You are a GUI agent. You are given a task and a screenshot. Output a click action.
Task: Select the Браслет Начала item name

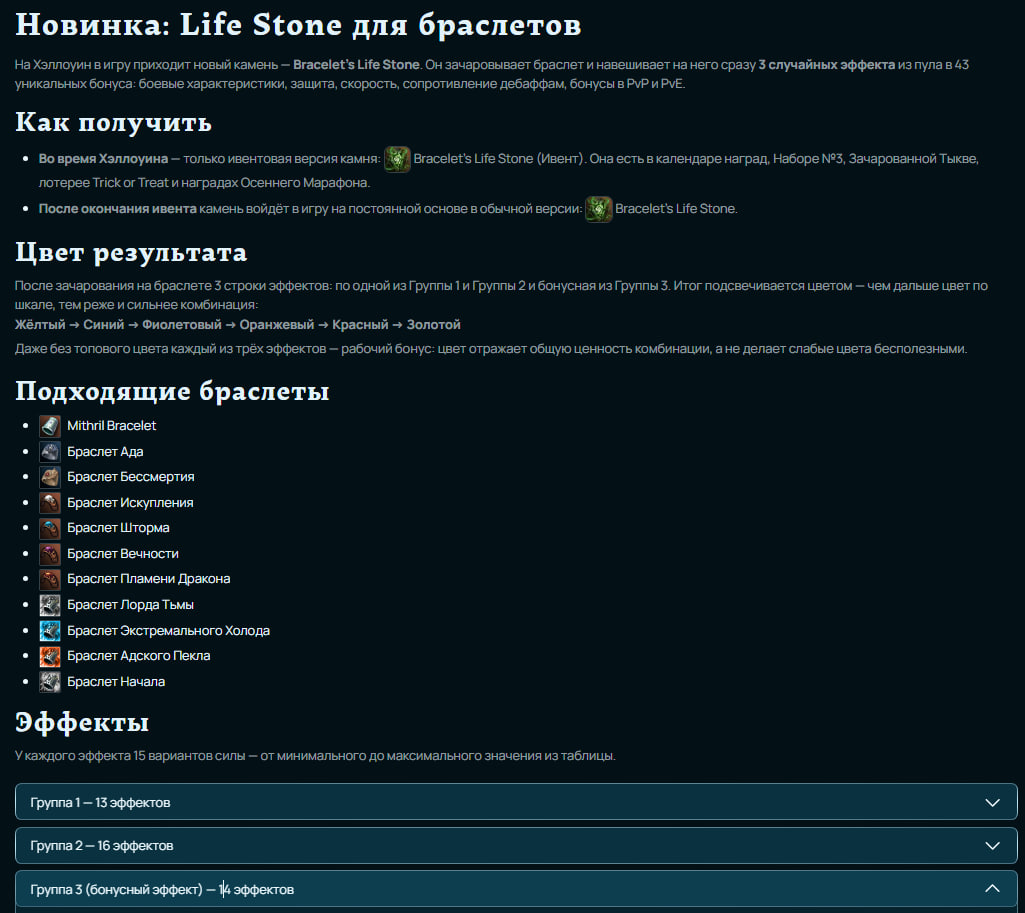click(x=116, y=682)
